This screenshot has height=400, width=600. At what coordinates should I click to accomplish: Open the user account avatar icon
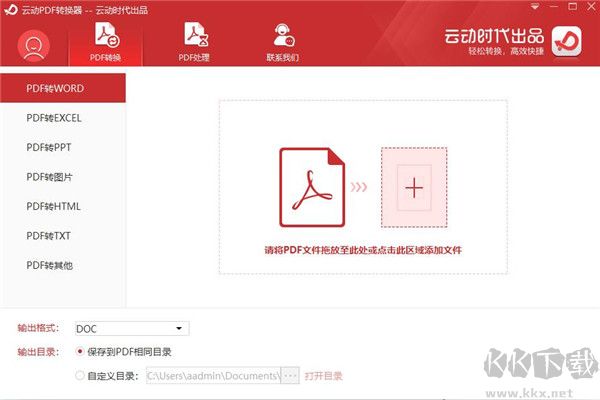click(33, 46)
